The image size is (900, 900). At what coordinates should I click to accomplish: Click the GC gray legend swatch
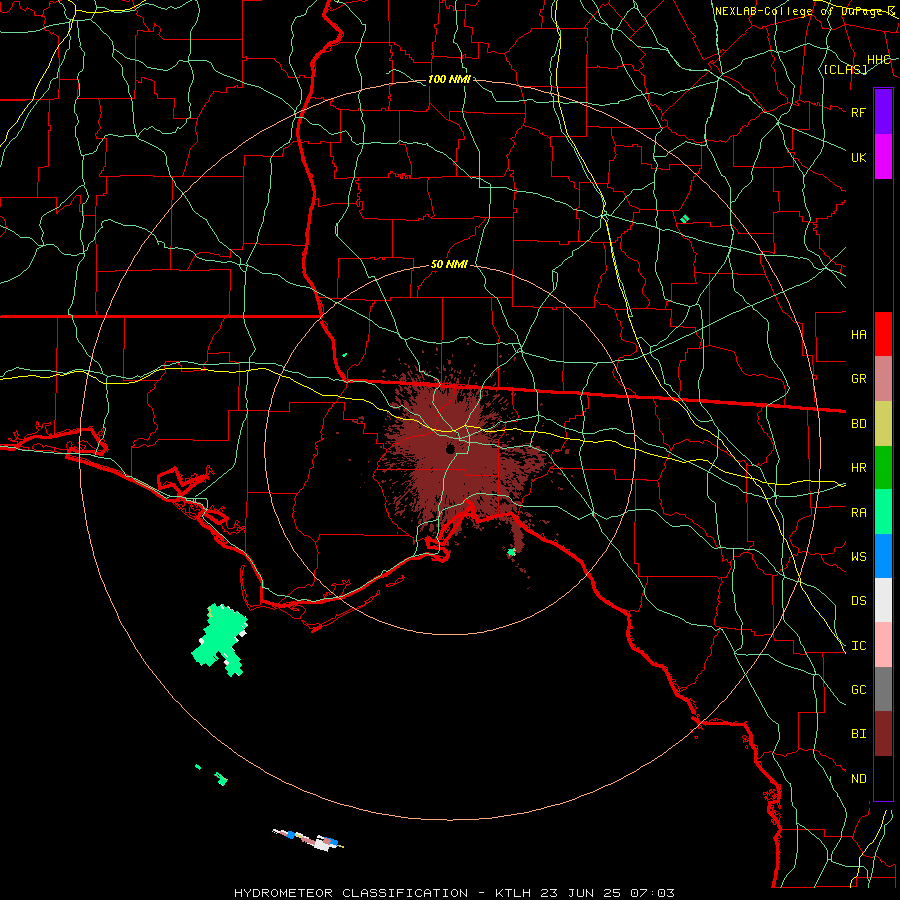[x=883, y=689]
